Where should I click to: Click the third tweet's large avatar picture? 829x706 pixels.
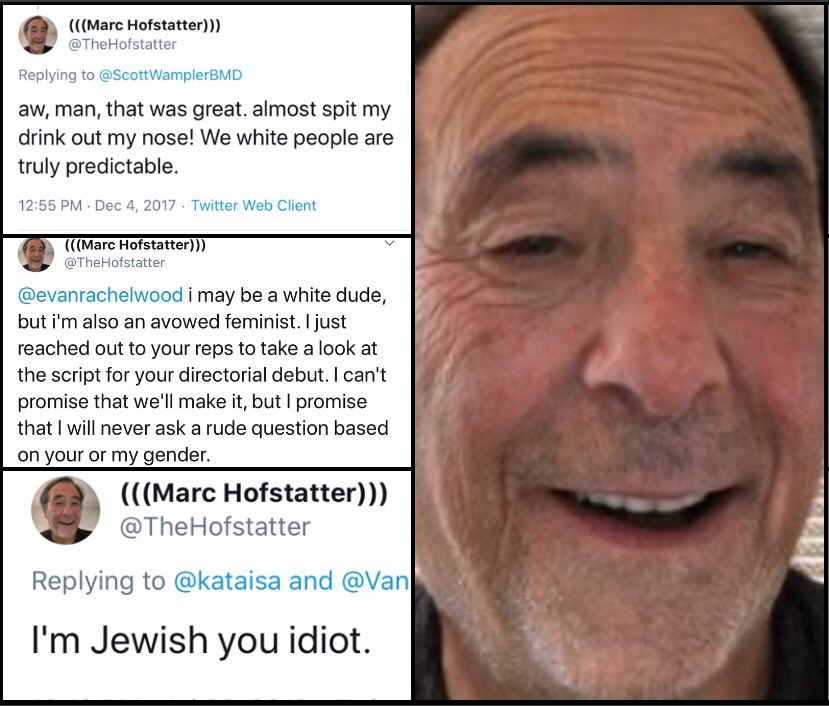pos(66,510)
